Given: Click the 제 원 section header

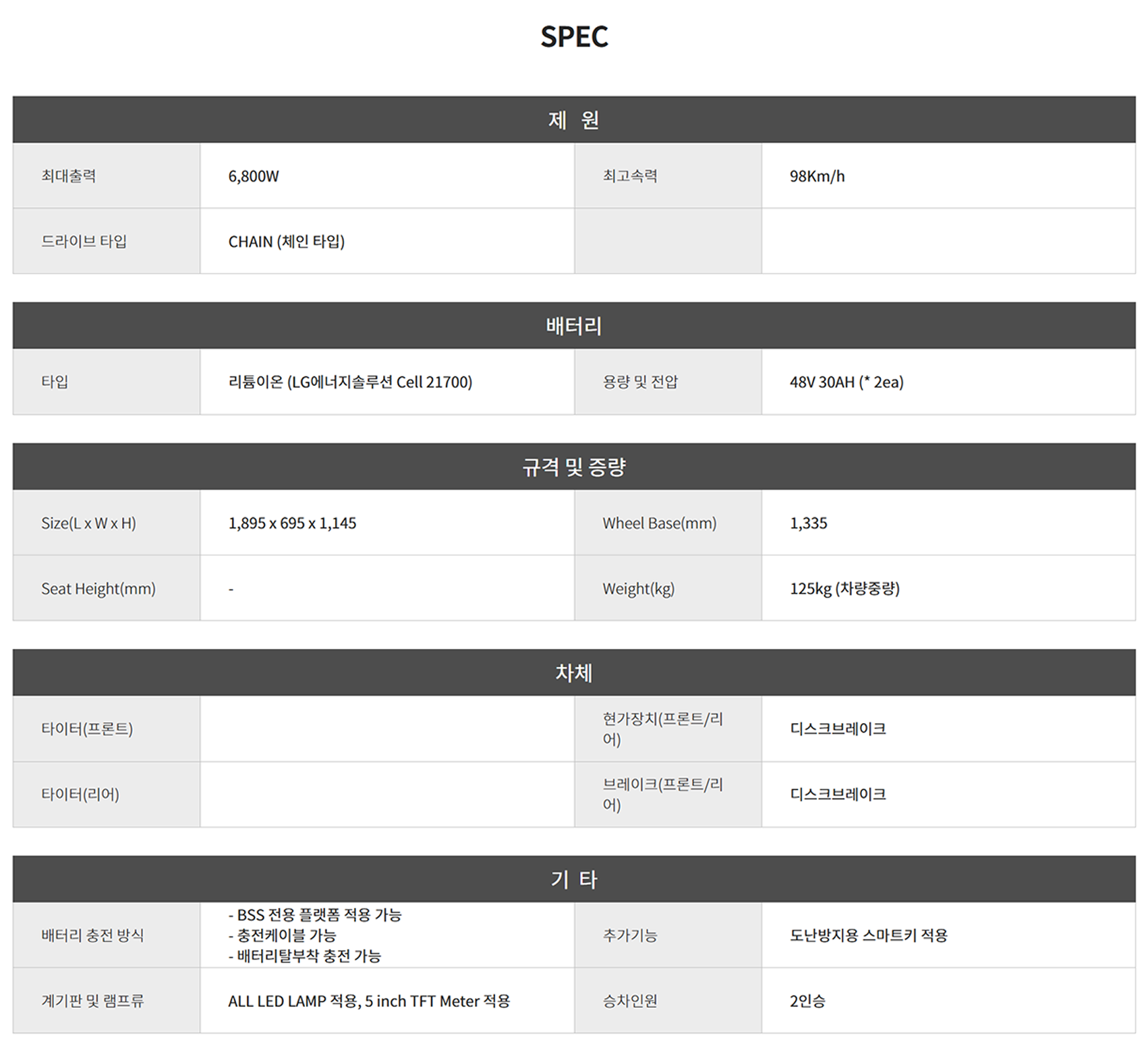Looking at the screenshot, I should point(574,120).
